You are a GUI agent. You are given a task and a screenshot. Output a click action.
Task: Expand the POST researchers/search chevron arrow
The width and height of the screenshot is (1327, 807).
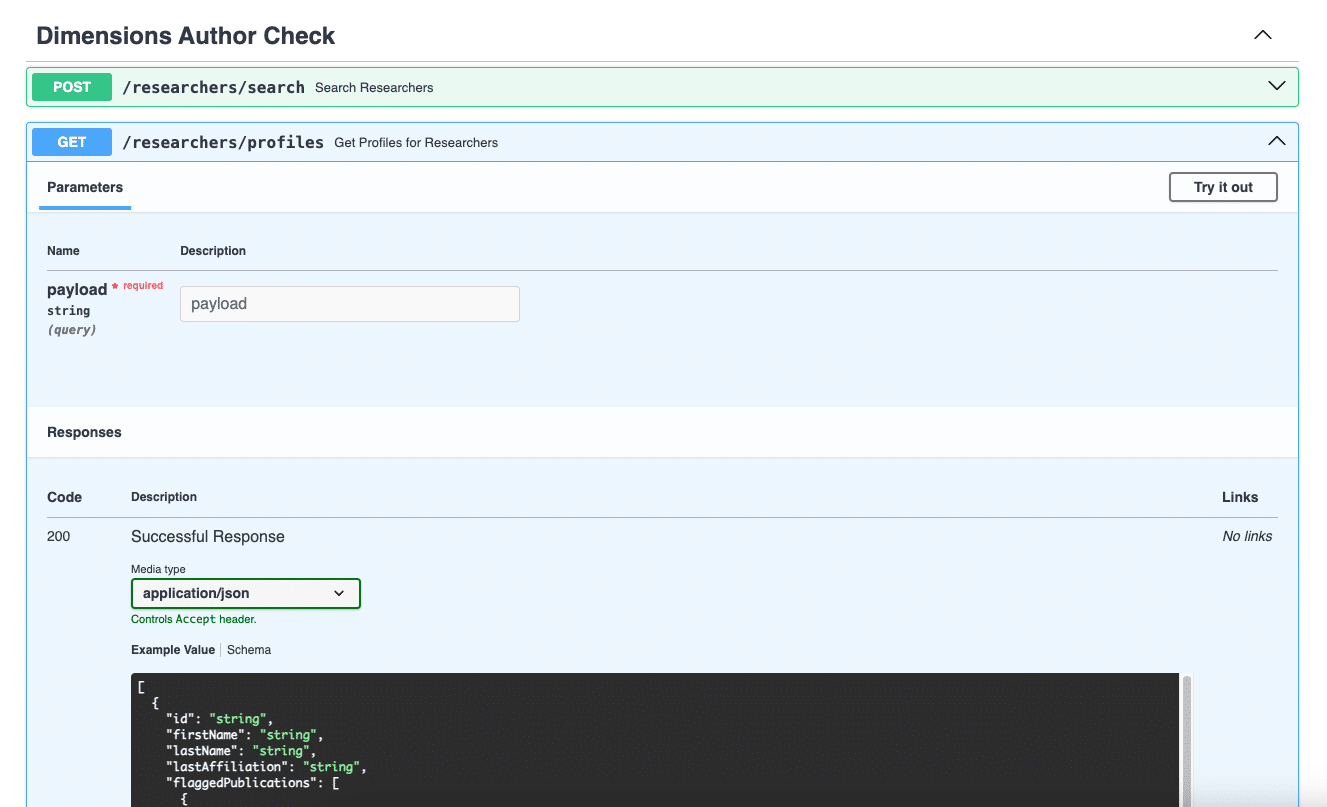coord(1276,86)
